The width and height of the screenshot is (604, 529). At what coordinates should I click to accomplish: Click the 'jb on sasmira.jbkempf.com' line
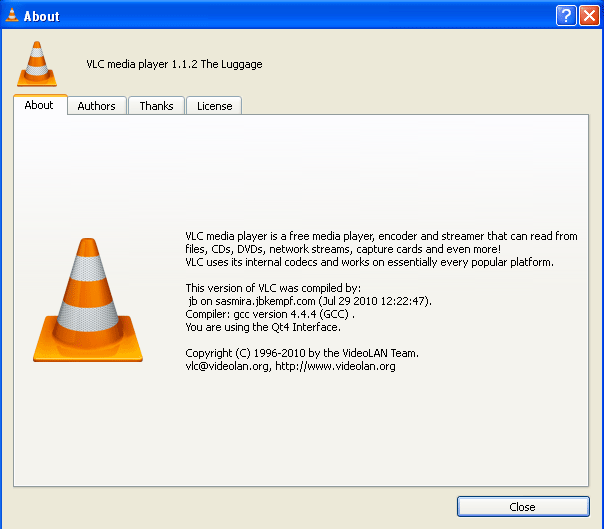coord(310,301)
